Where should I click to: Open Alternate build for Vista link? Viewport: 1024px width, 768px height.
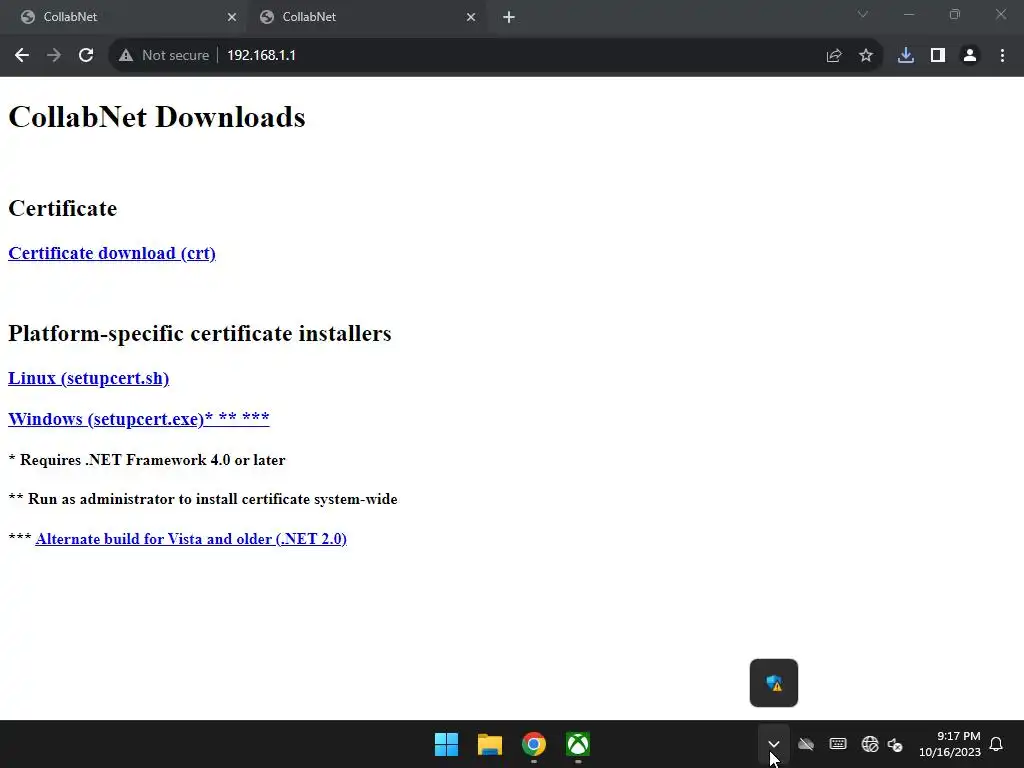click(x=191, y=539)
